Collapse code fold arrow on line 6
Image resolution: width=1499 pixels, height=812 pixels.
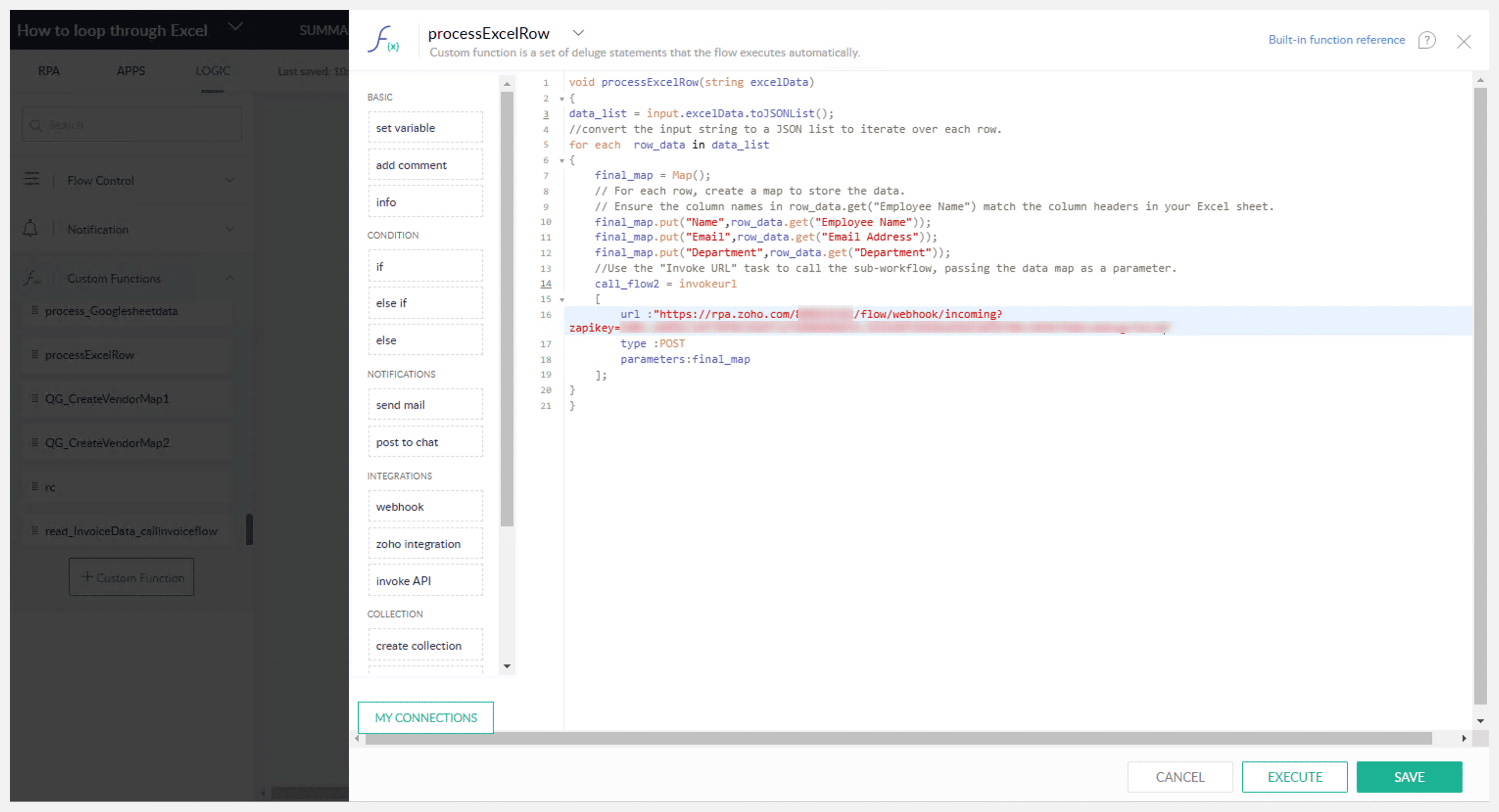pyautogui.click(x=562, y=161)
